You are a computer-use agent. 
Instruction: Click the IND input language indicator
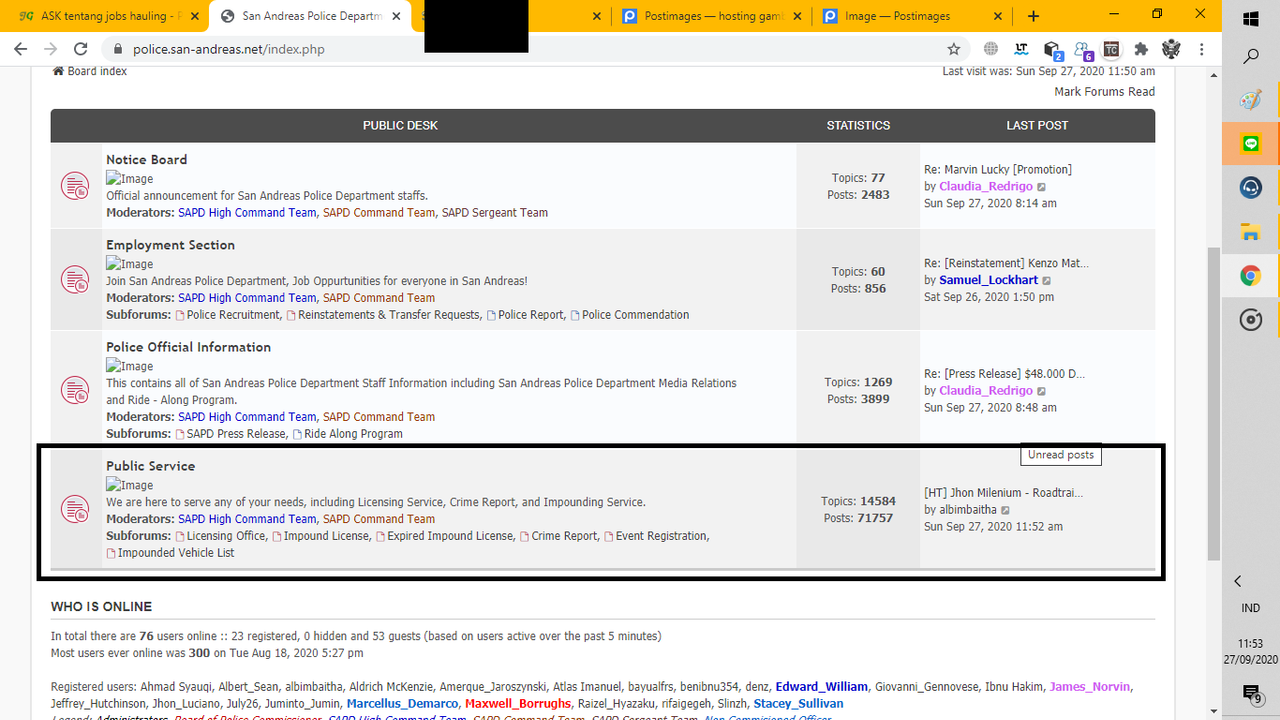tap(1250, 608)
